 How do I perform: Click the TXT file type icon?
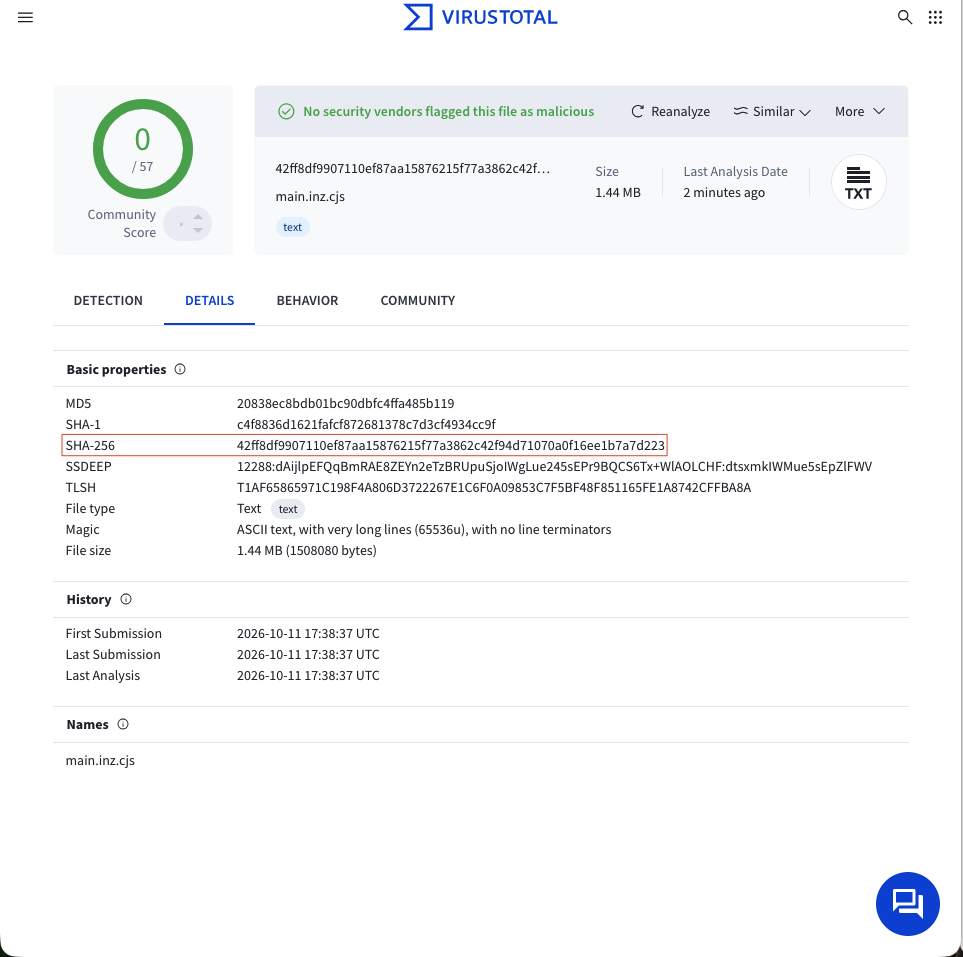click(x=858, y=182)
